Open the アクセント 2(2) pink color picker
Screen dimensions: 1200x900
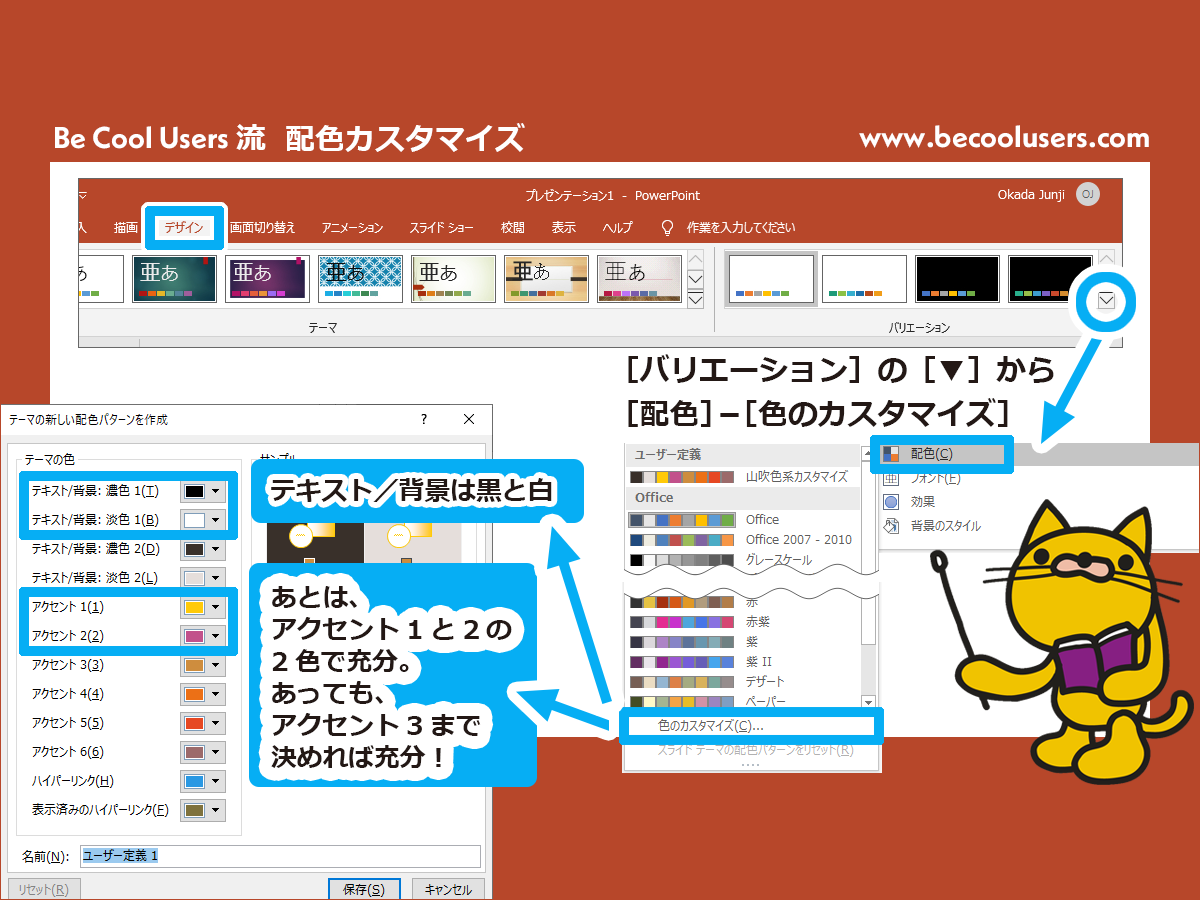204,636
